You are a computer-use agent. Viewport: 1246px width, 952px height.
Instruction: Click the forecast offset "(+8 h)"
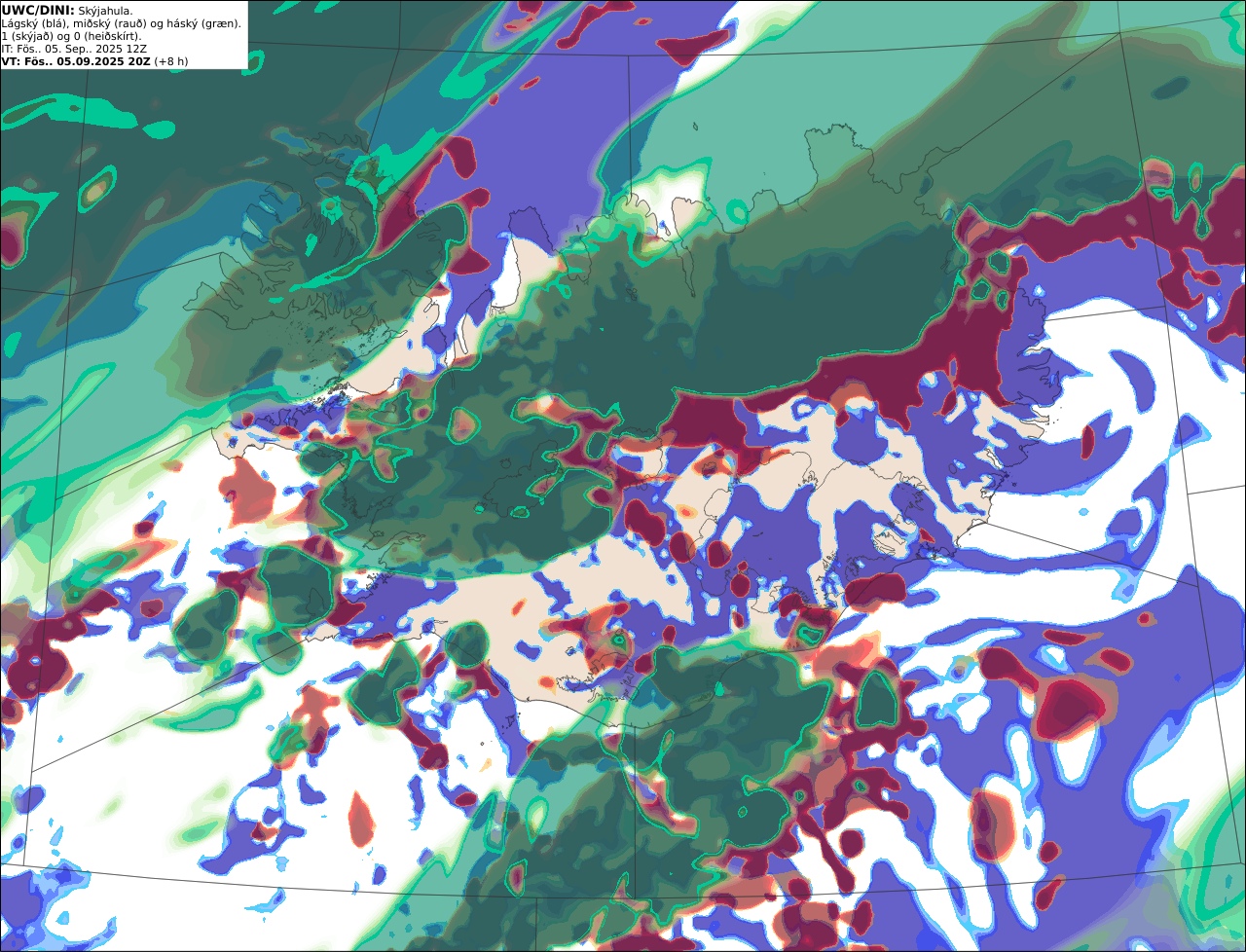[171, 60]
